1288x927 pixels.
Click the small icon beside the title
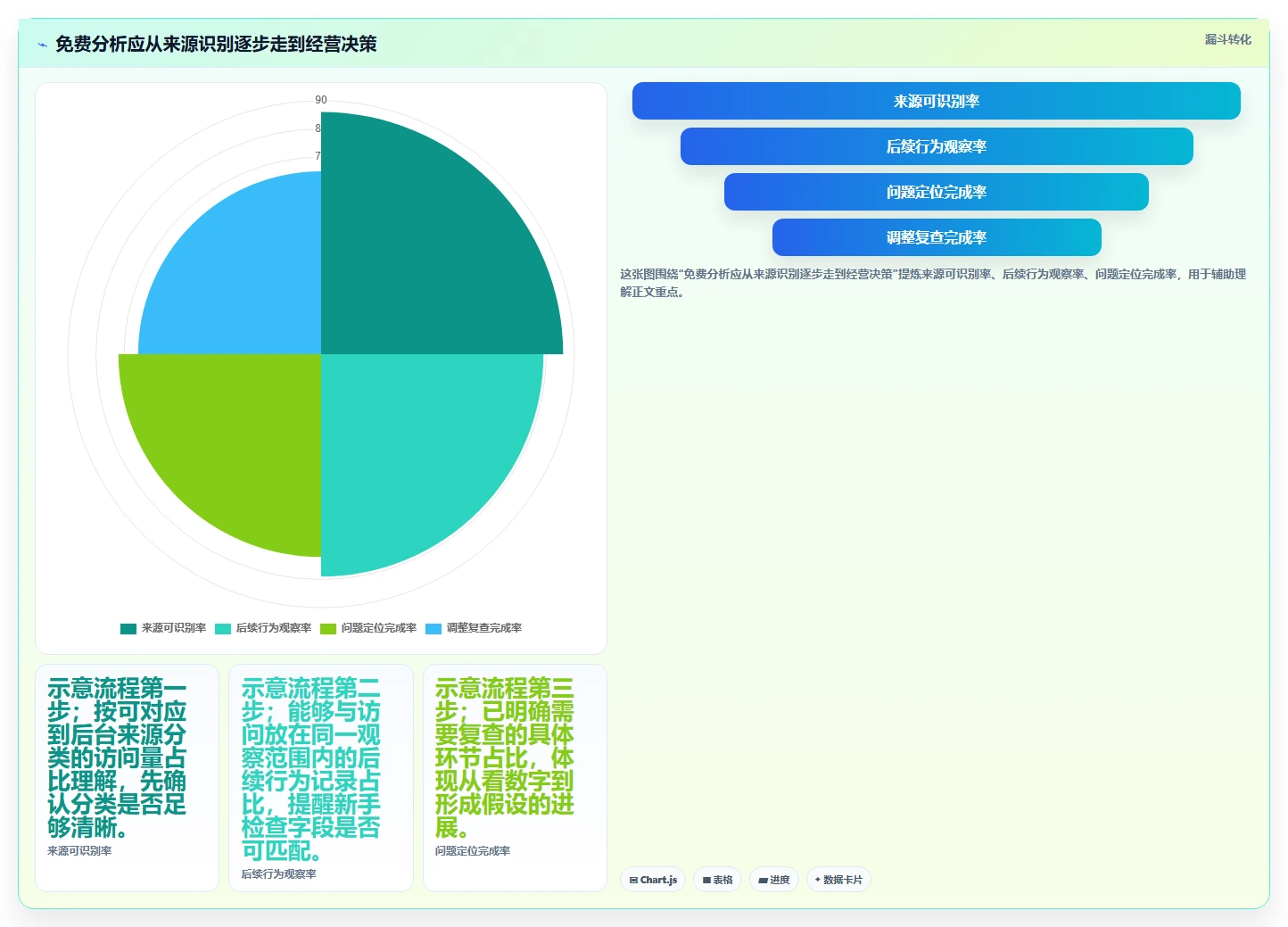coord(42,45)
